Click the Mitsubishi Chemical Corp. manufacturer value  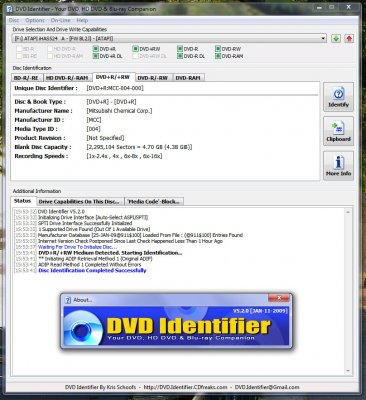pos(119,111)
